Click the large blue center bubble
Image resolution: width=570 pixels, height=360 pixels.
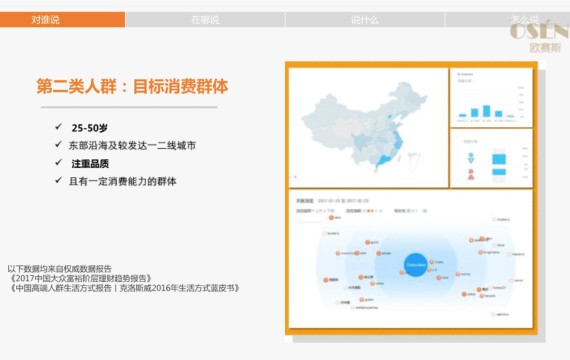coord(416,265)
